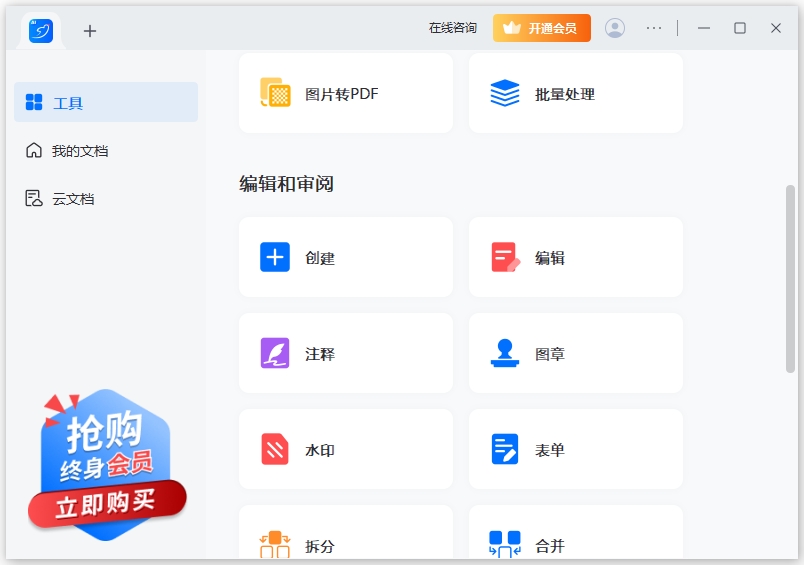Click the 立即购买 promo button
This screenshot has height=565, width=804.
[x=107, y=503]
